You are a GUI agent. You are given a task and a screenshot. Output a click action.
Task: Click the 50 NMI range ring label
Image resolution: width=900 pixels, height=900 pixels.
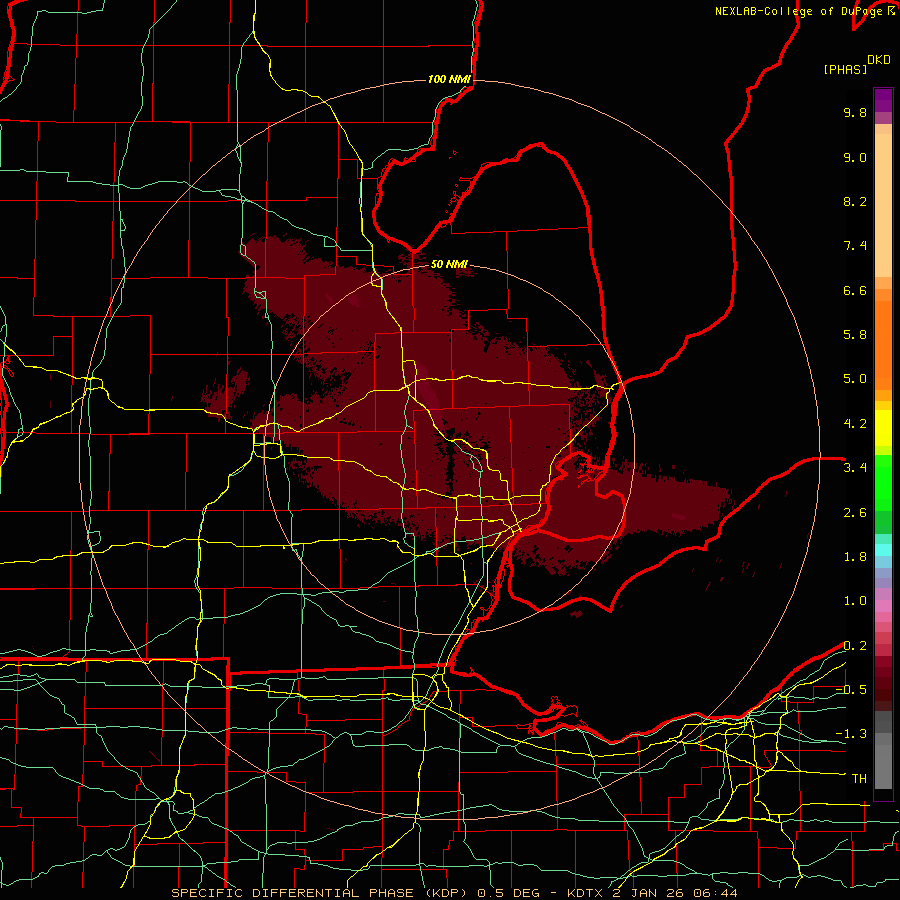pyautogui.click(x=449, y=264)
